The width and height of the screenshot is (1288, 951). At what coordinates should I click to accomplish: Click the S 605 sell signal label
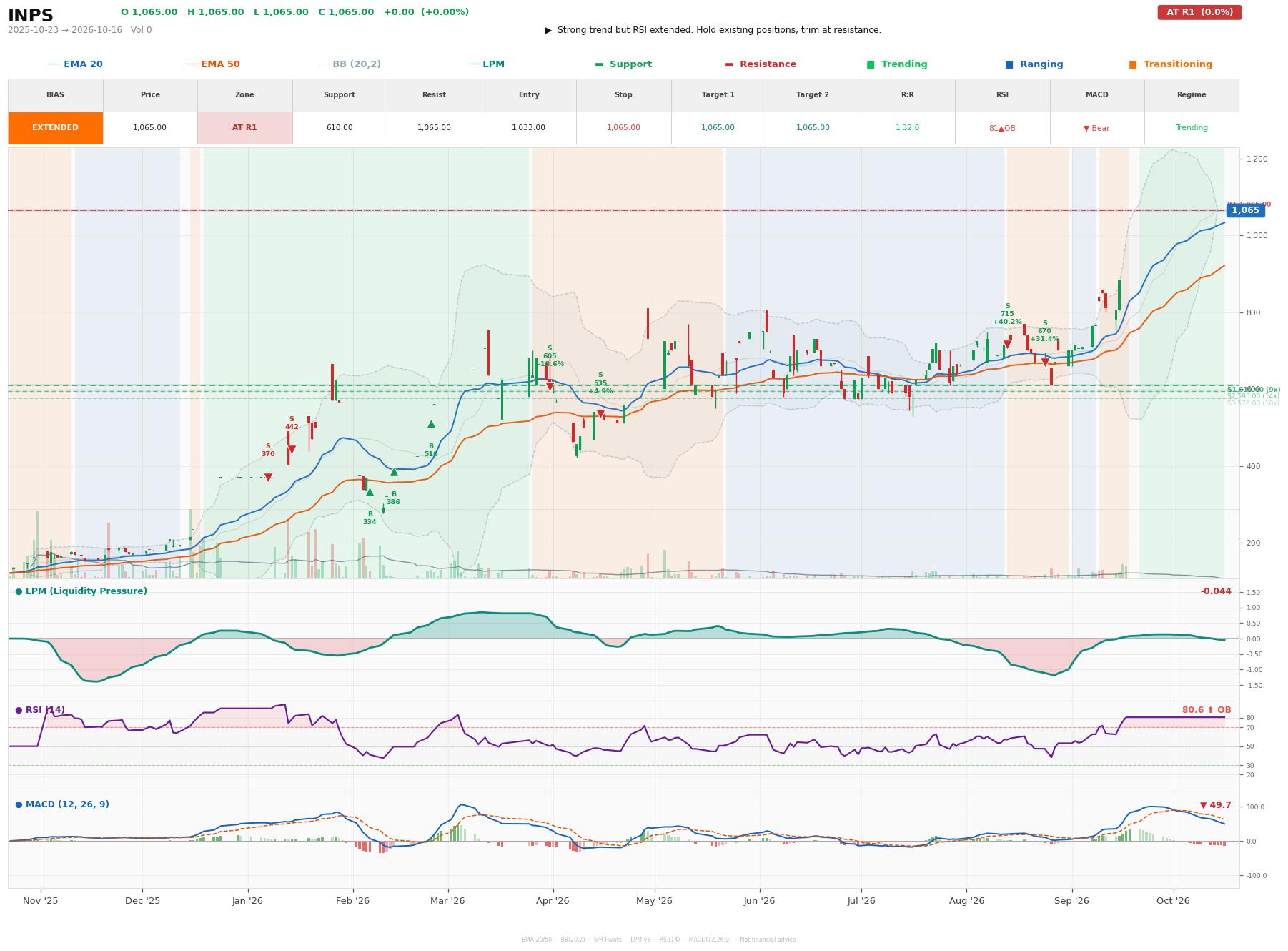click(550, 356)
